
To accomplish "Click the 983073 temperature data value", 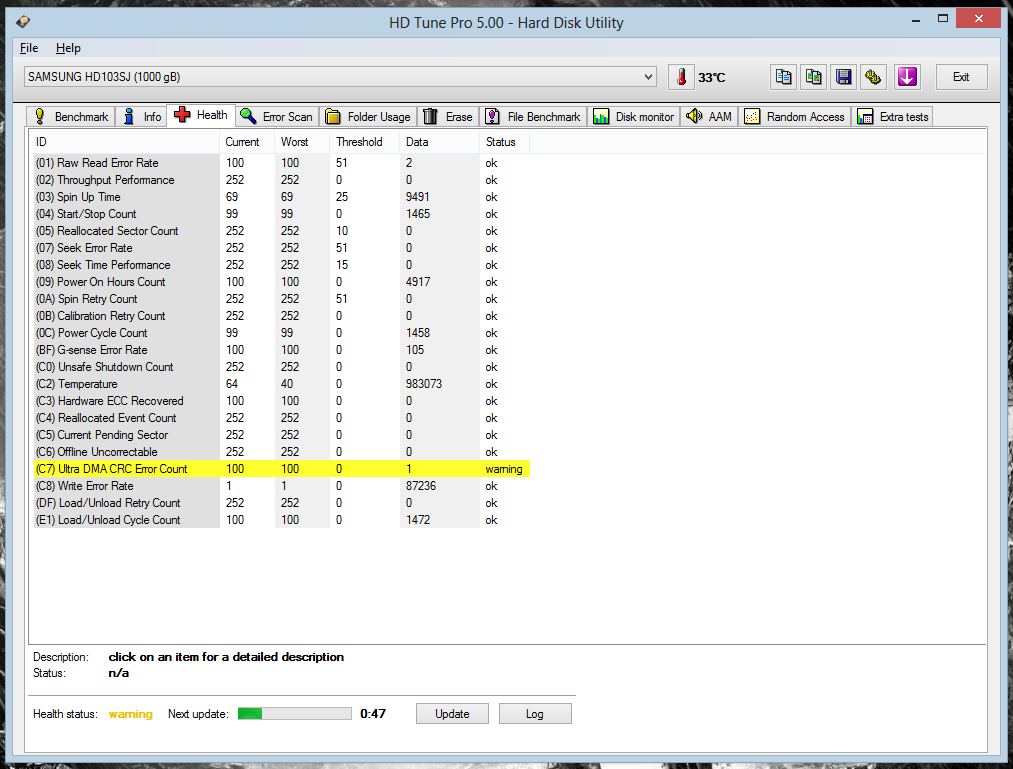I will [x=424, y=384].
